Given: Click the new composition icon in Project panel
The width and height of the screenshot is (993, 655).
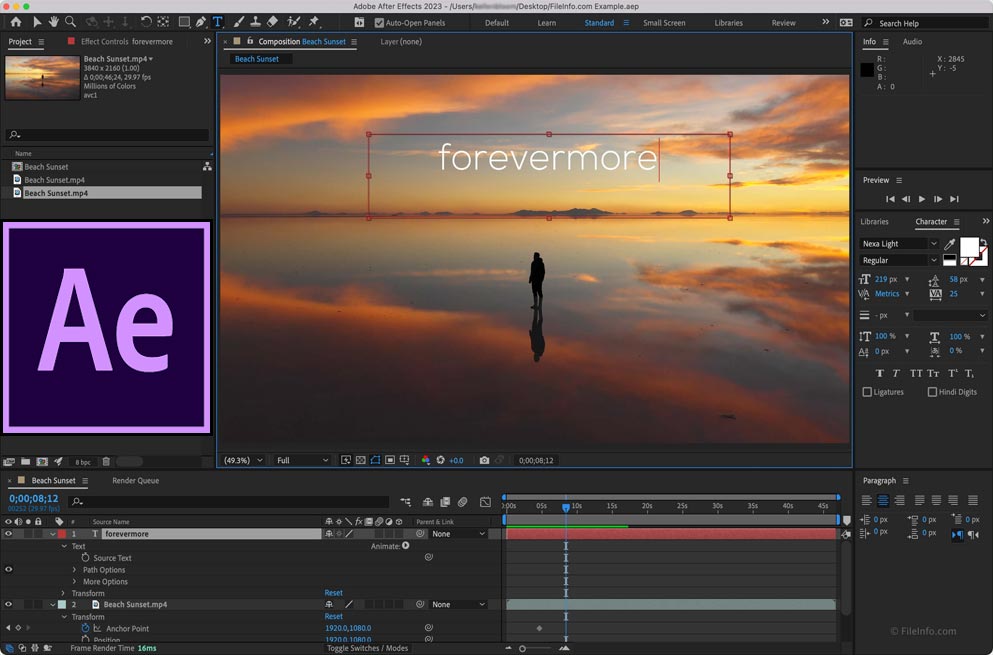Looking at the screenshot, I should 42,462.
